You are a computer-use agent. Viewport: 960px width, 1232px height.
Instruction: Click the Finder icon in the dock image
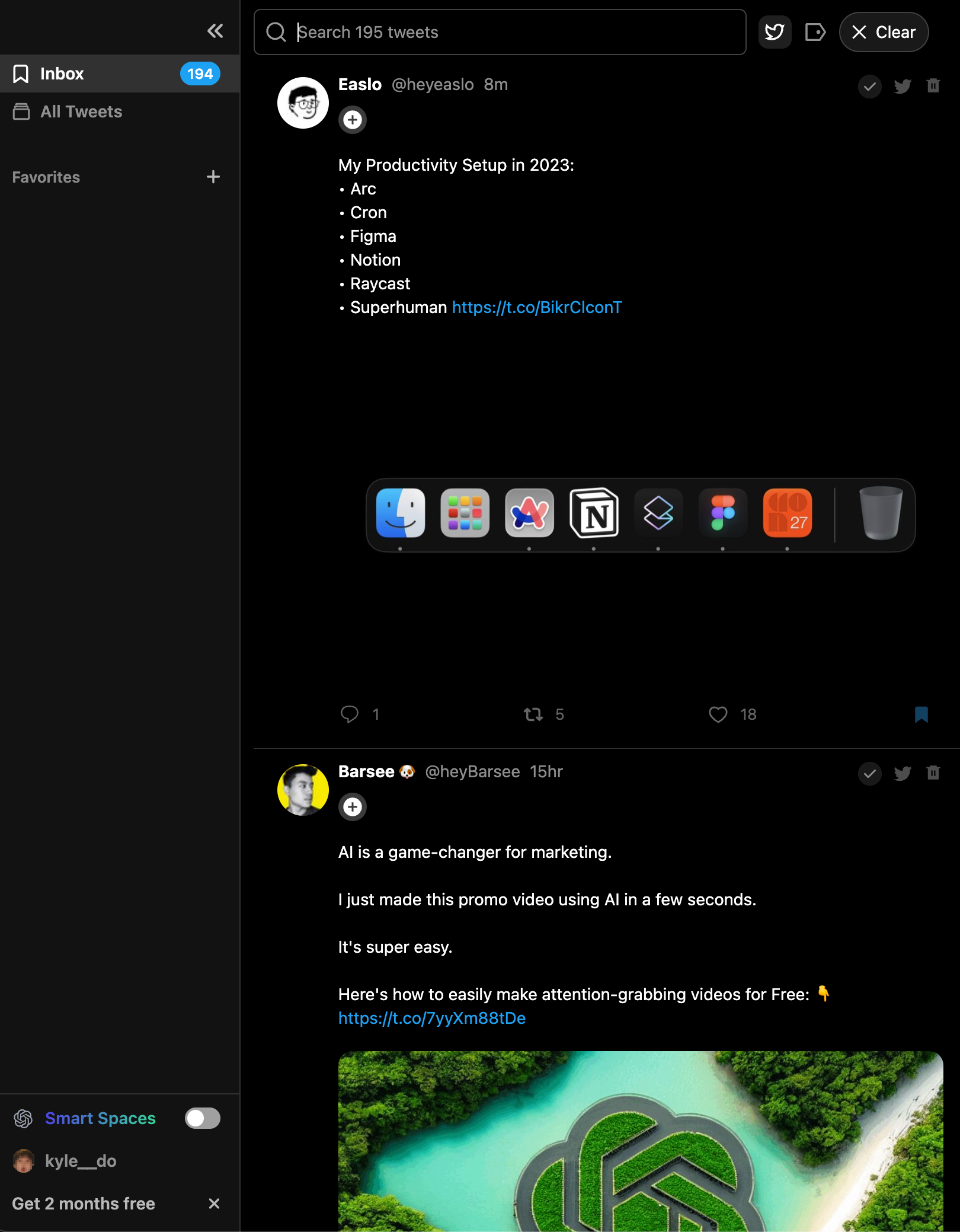pos(401,513)
